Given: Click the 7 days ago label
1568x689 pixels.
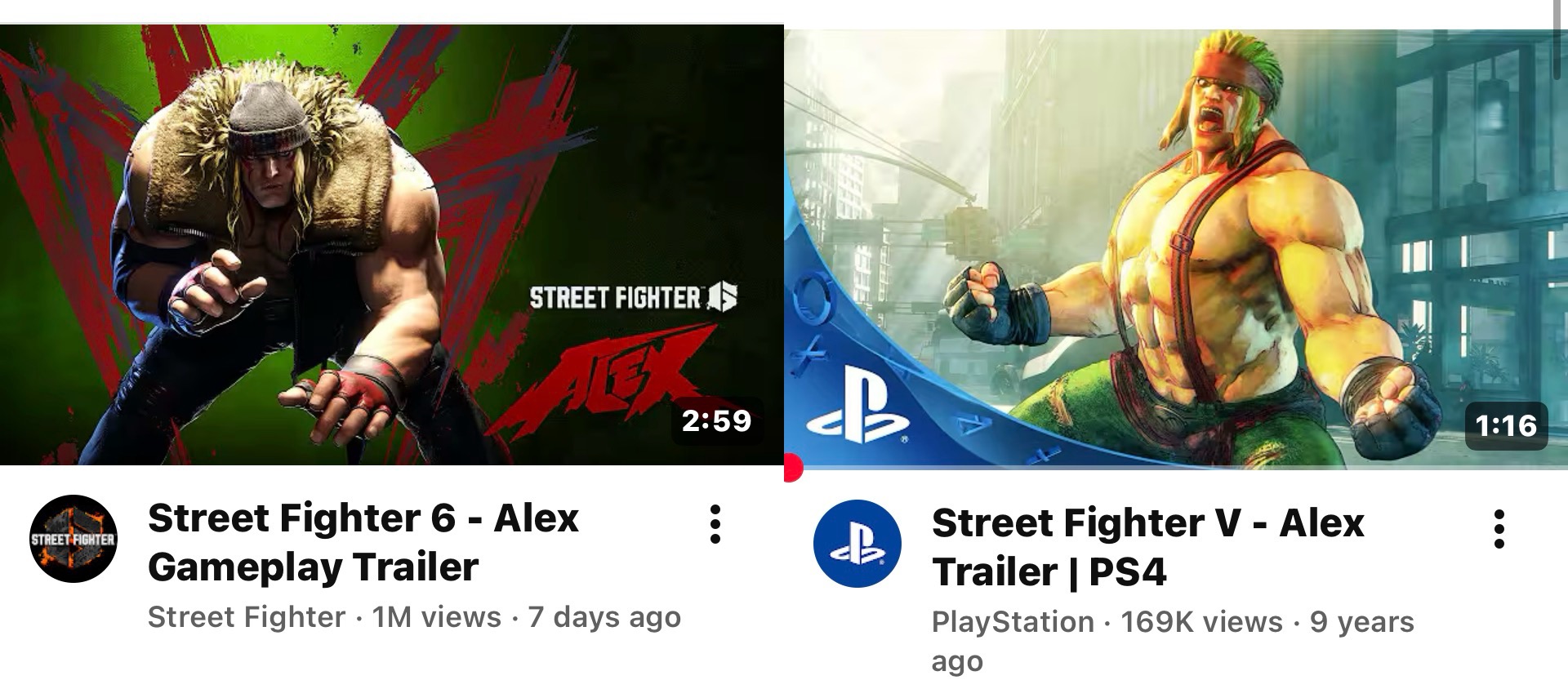Looking at the screenshot, I should tap(604, 616).
